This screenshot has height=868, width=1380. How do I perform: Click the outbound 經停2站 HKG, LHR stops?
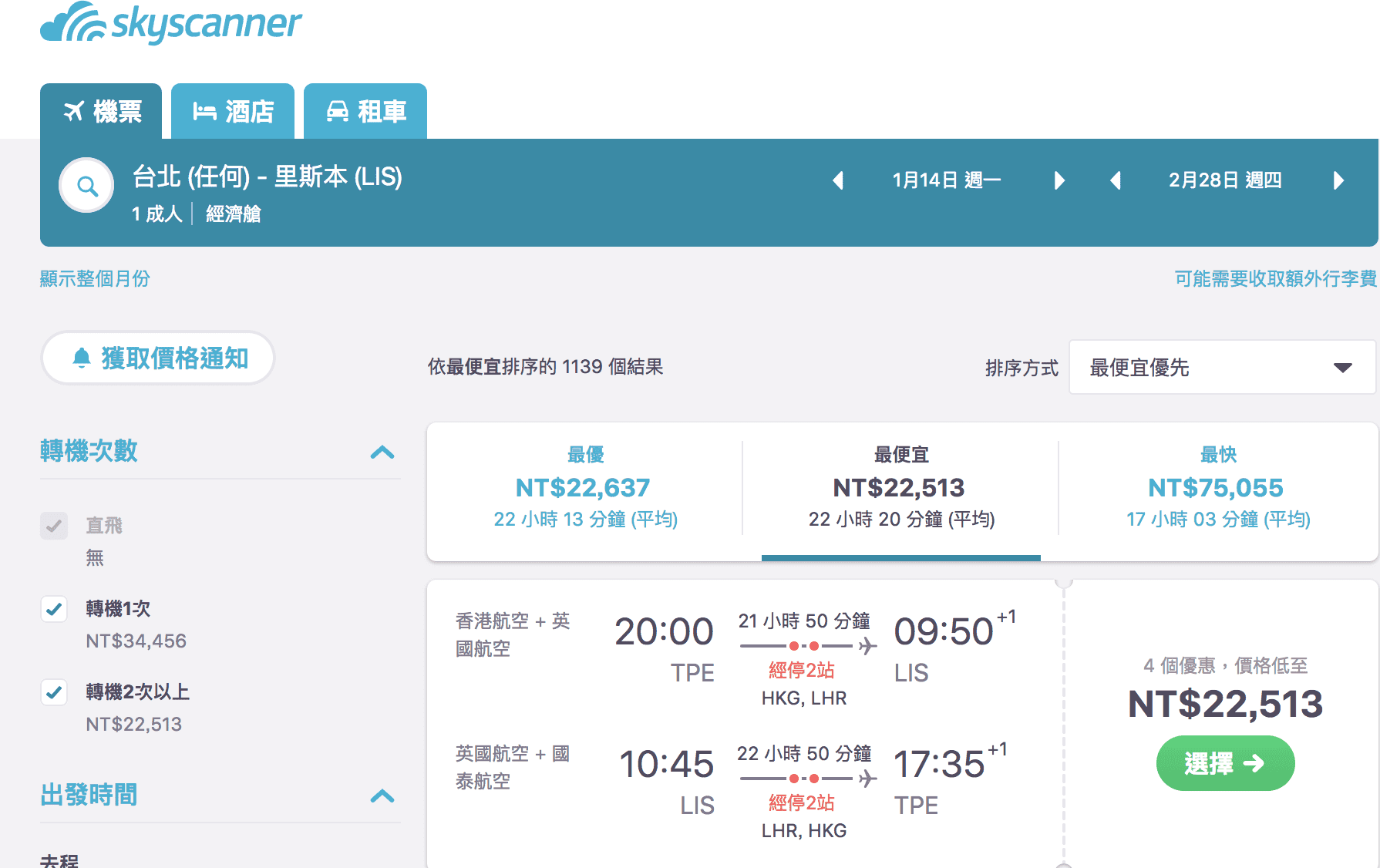coord(803,684)
